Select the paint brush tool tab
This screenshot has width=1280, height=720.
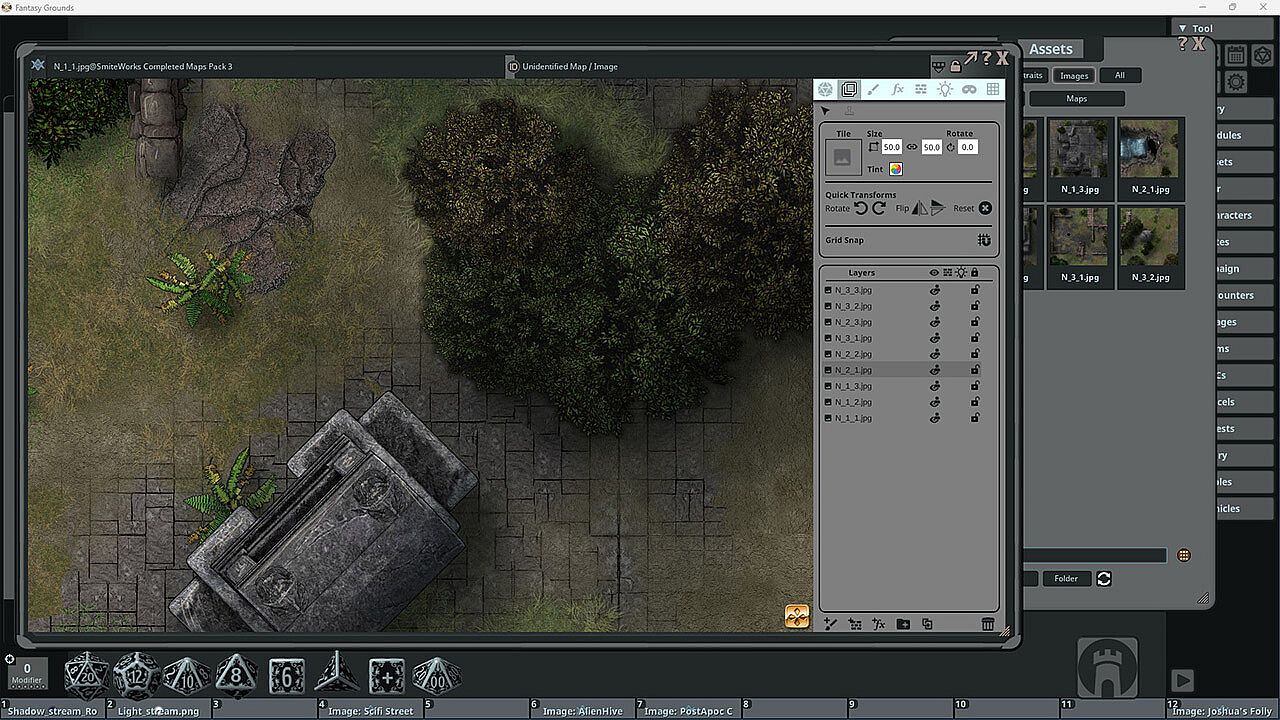[x=873, y=90]
